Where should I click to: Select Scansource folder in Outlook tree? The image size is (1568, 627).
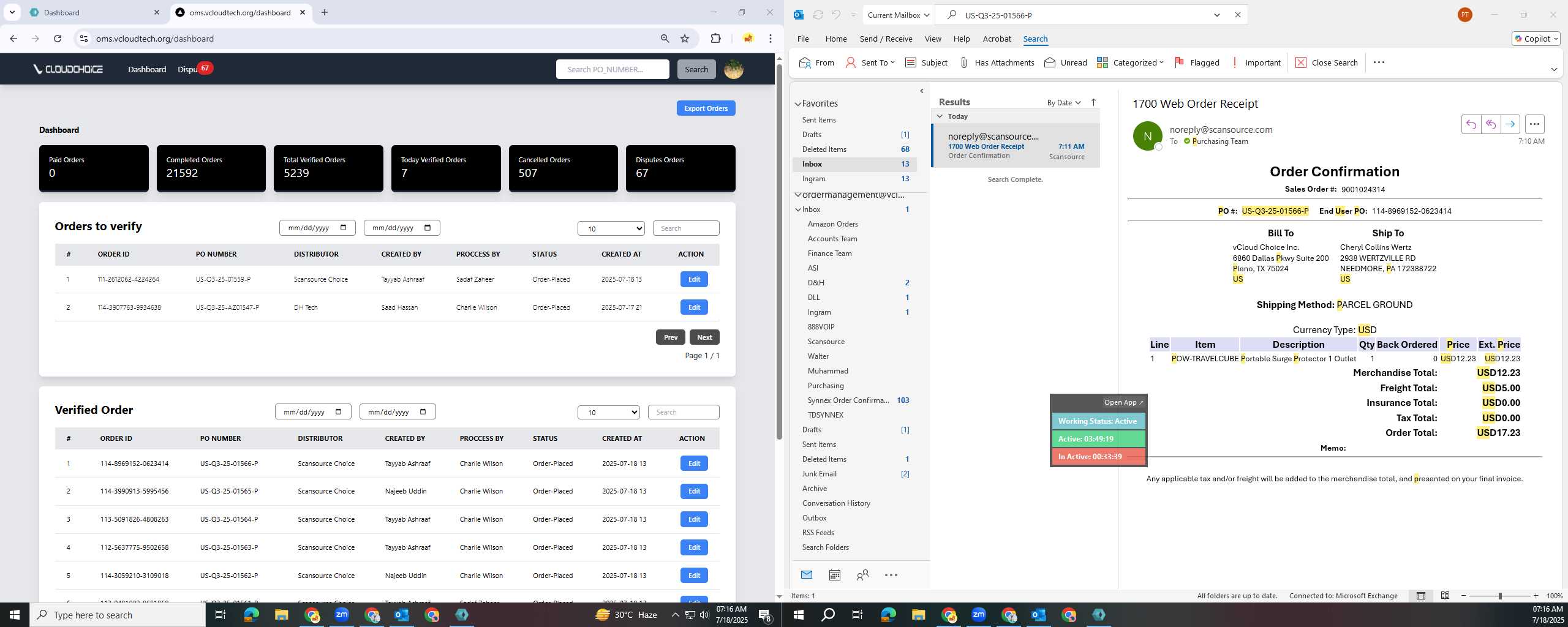826,342
